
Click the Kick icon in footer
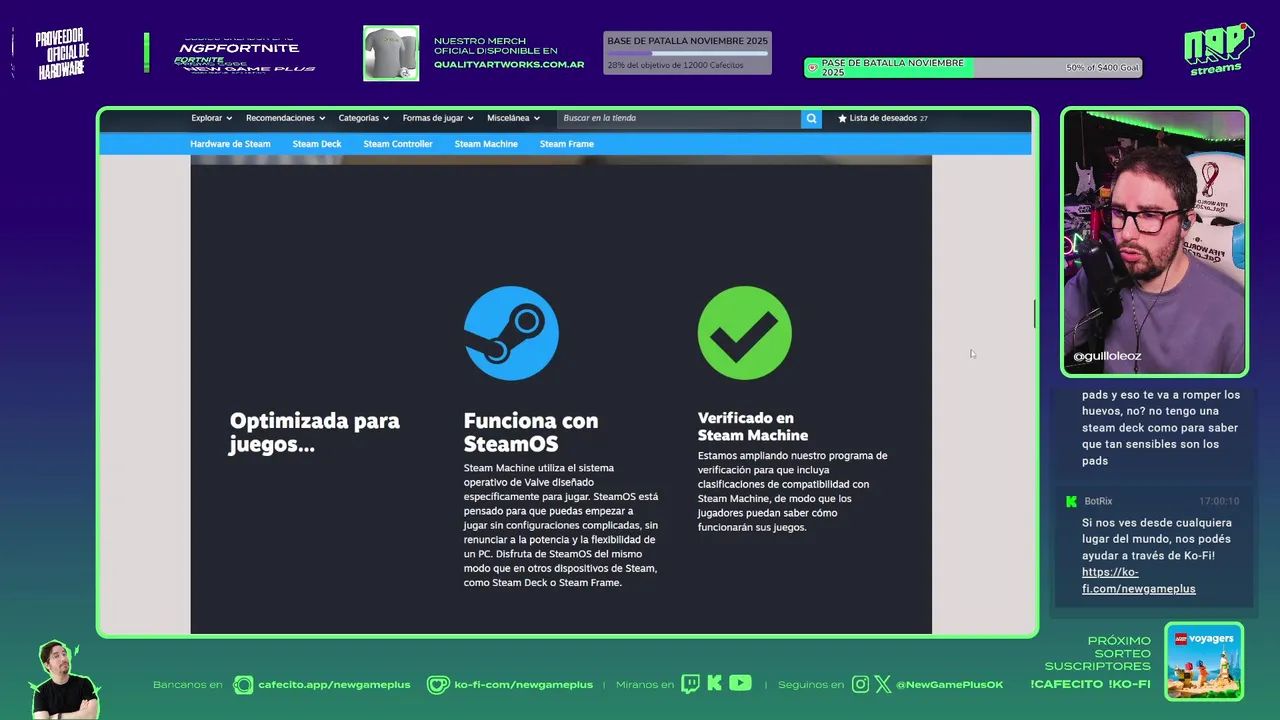click(x=715, y=684)
